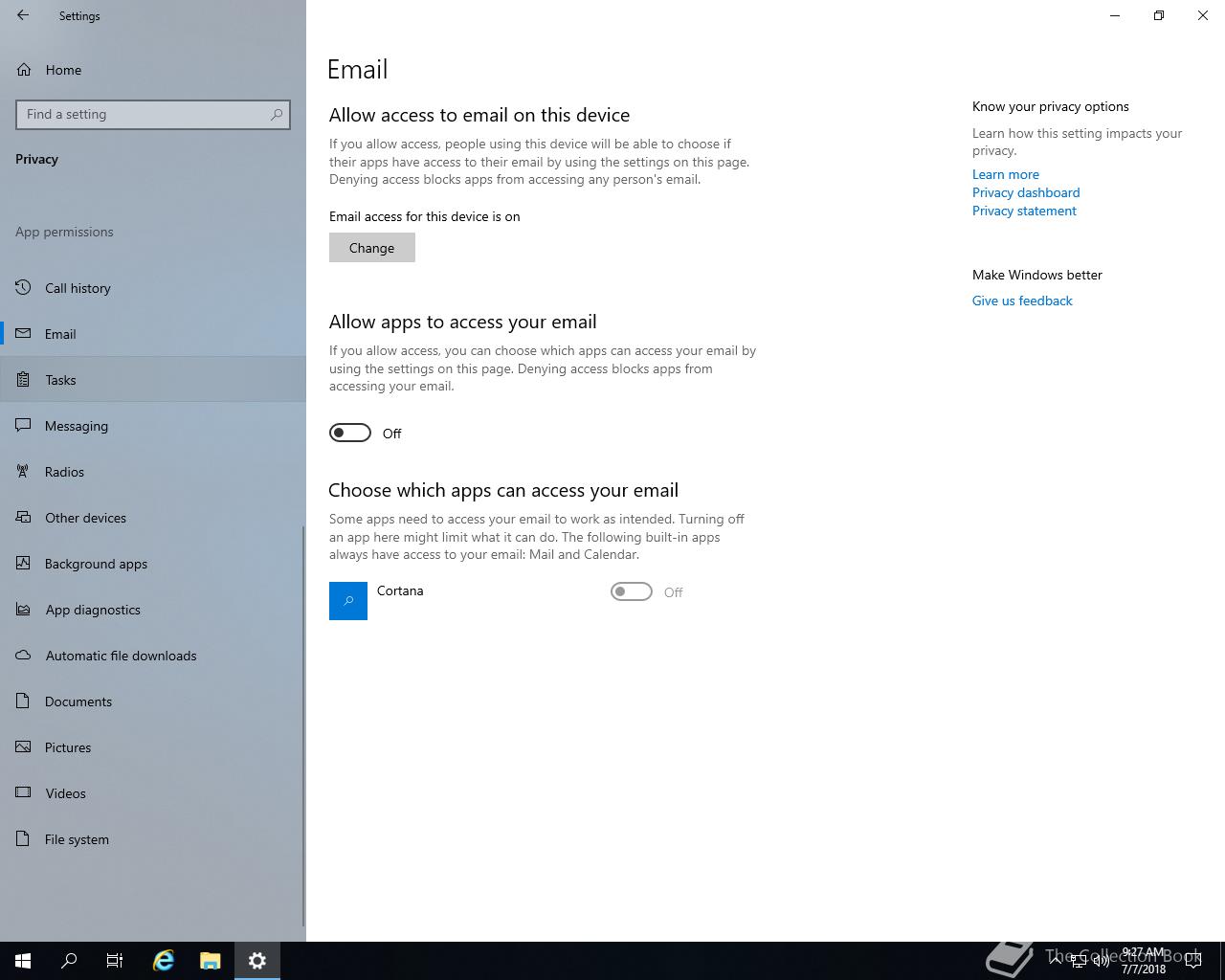Click the Cortana app tile icon
1225x980 pixels.
[x=348, y=601]
